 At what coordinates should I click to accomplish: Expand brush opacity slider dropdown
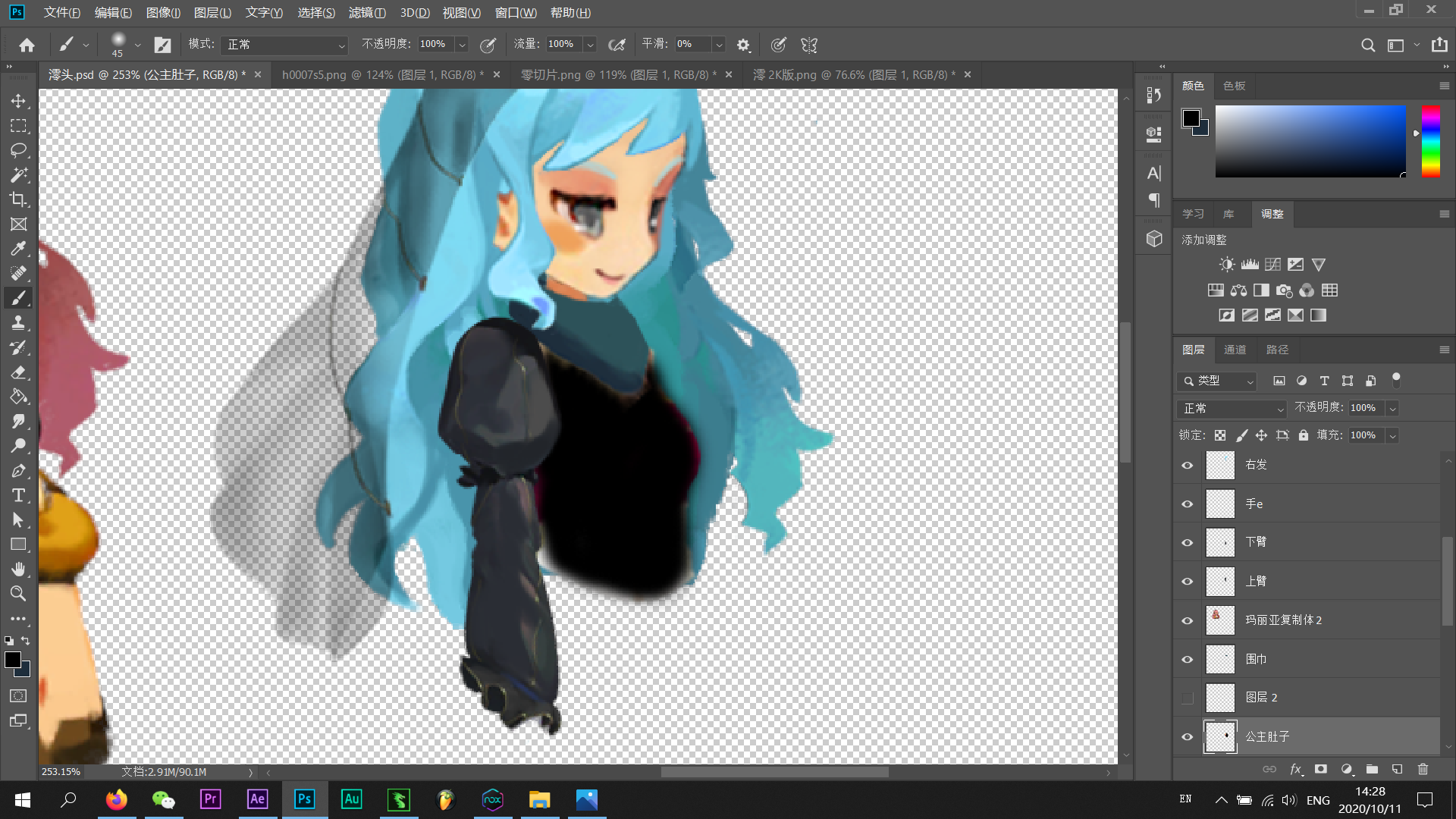pos(462,45)
